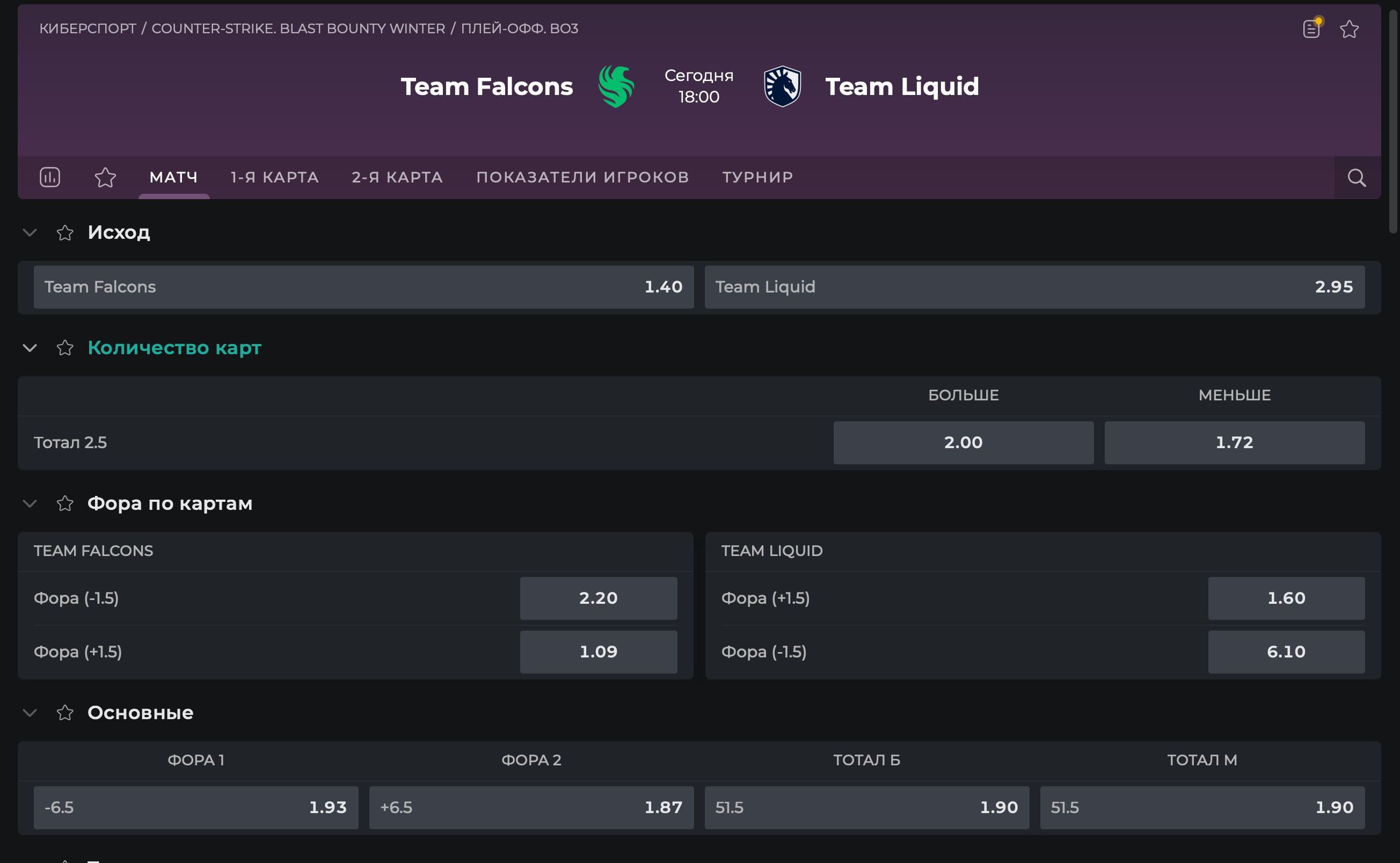Screen dimensions: 1400x863
Task: Click the Team Falcons green logo
Action: pos(616,87)
